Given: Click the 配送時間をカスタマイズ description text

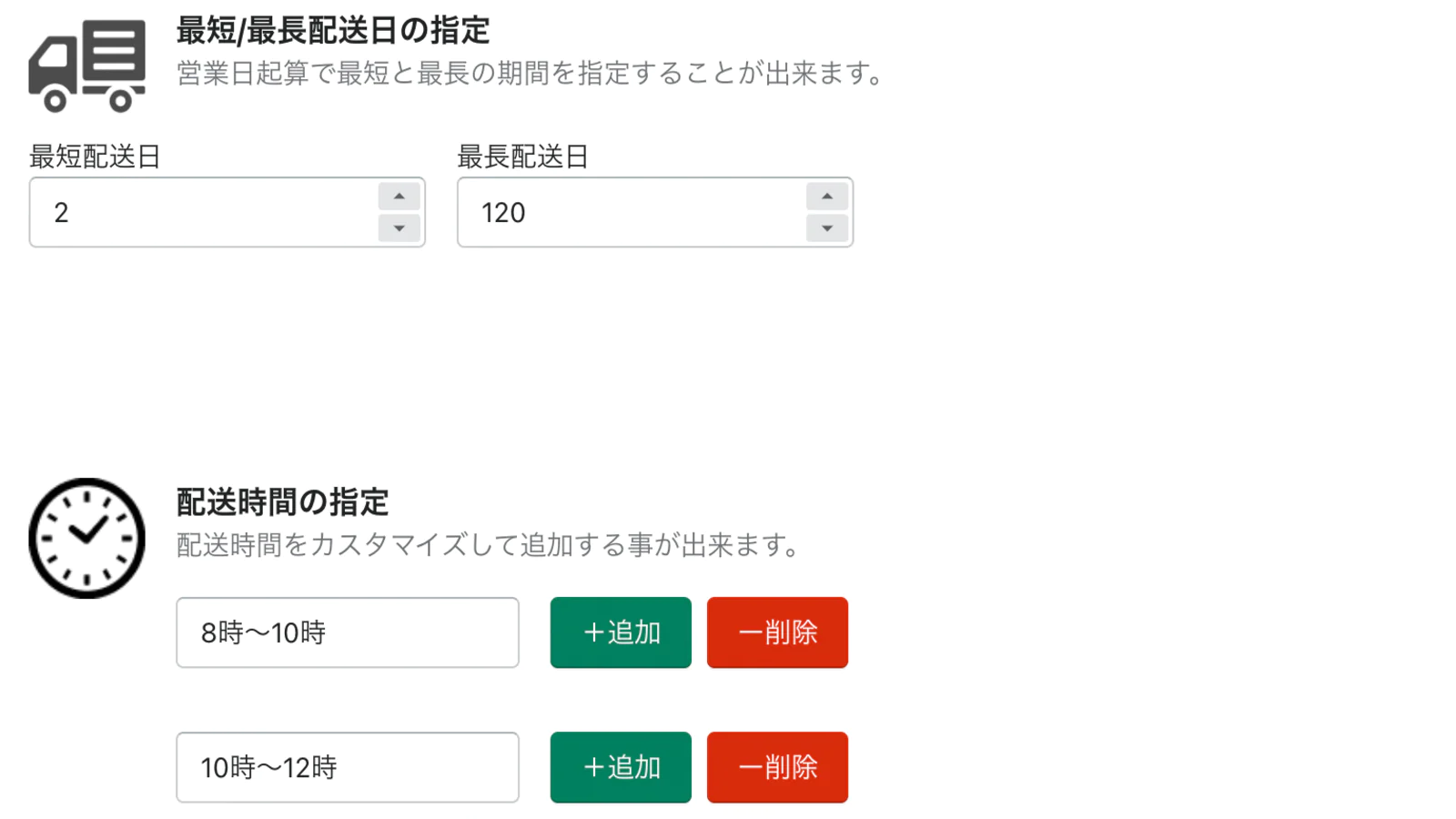Looking at the screenshot, I should coord(488,545).
